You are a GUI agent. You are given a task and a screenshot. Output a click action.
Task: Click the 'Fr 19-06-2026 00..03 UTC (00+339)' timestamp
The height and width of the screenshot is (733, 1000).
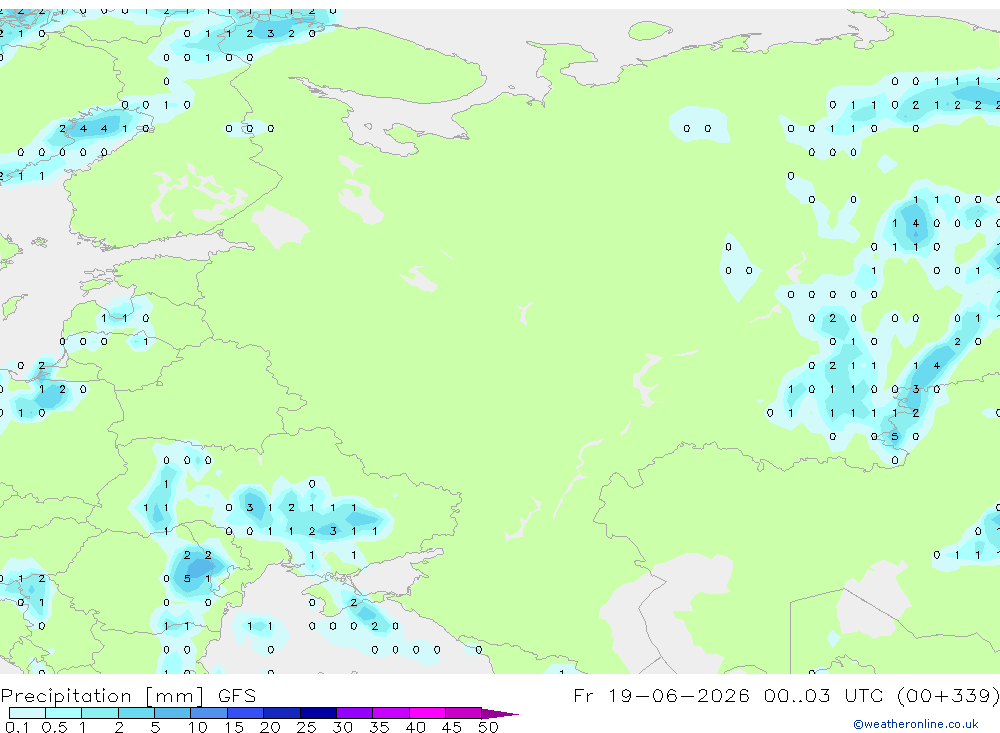[786, 695]
